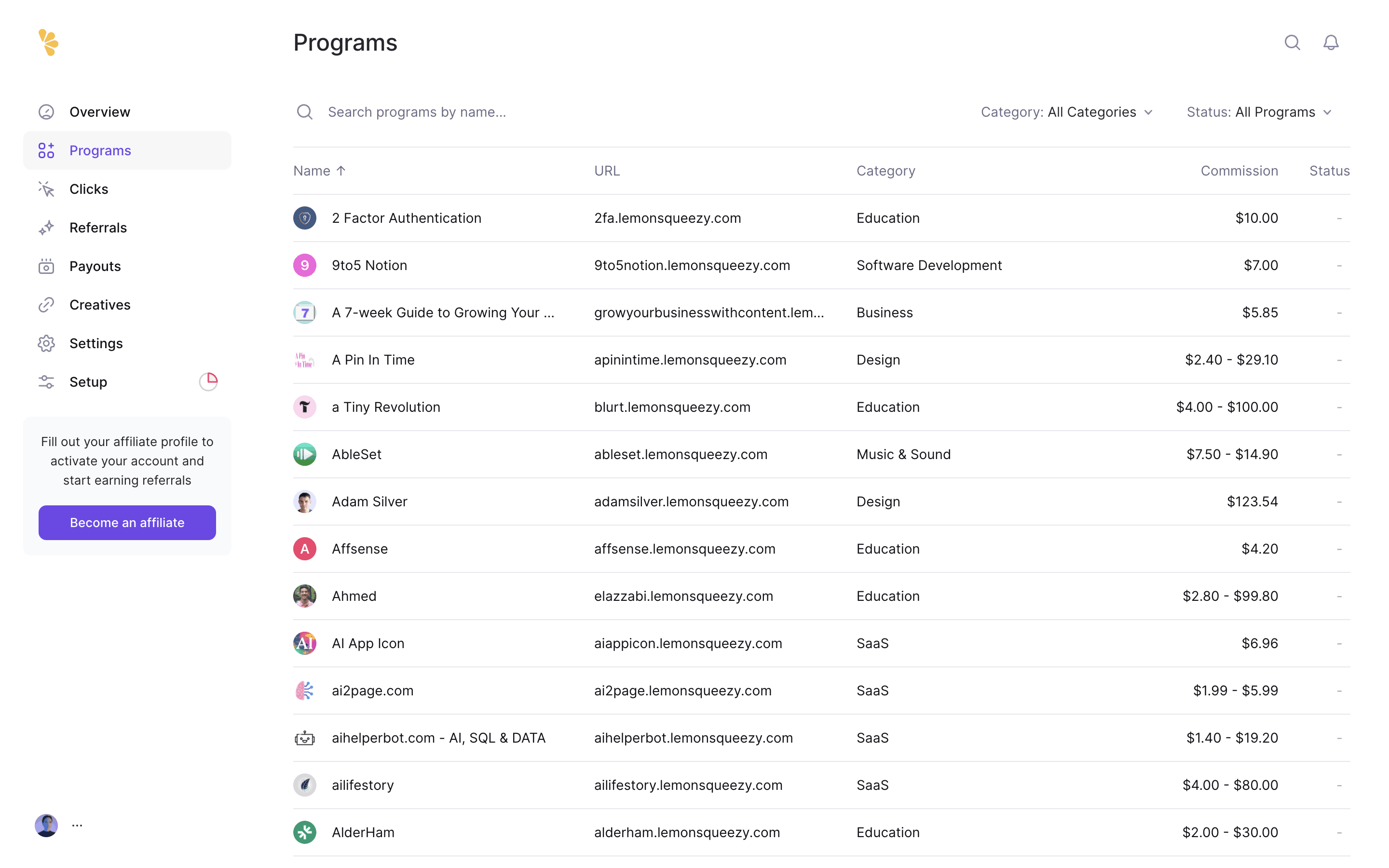Expand the Category filter dropdown
Image resolution: width=1389 pixels, height=868 pixels.
coord(1066,112)
